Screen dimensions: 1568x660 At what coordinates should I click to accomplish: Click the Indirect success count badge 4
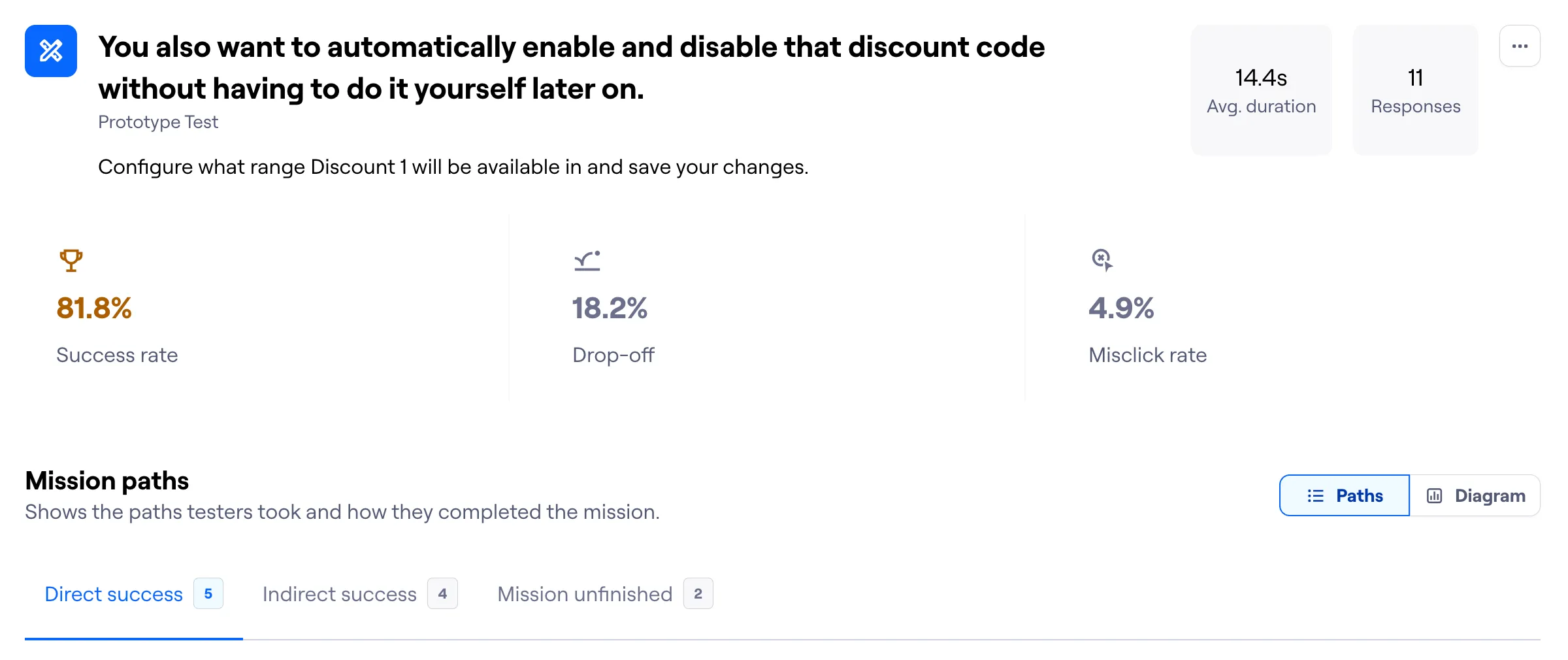tap(442, 593)
